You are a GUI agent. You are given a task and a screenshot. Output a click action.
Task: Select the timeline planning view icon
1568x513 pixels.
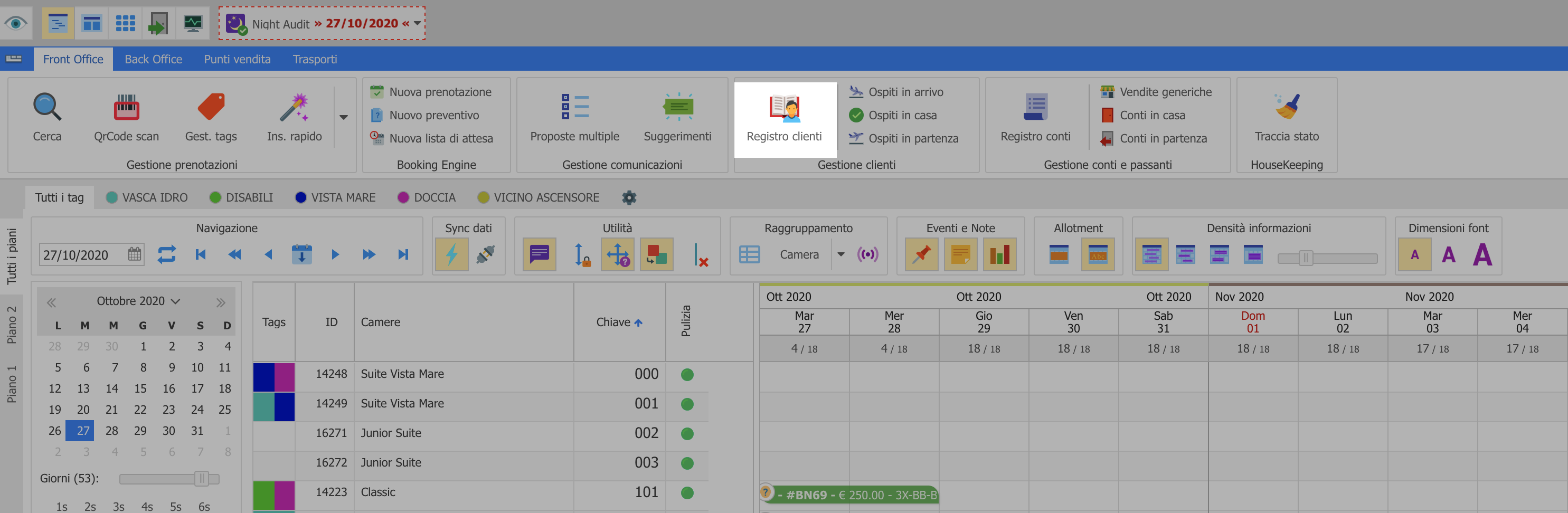(x=58, y=23)
